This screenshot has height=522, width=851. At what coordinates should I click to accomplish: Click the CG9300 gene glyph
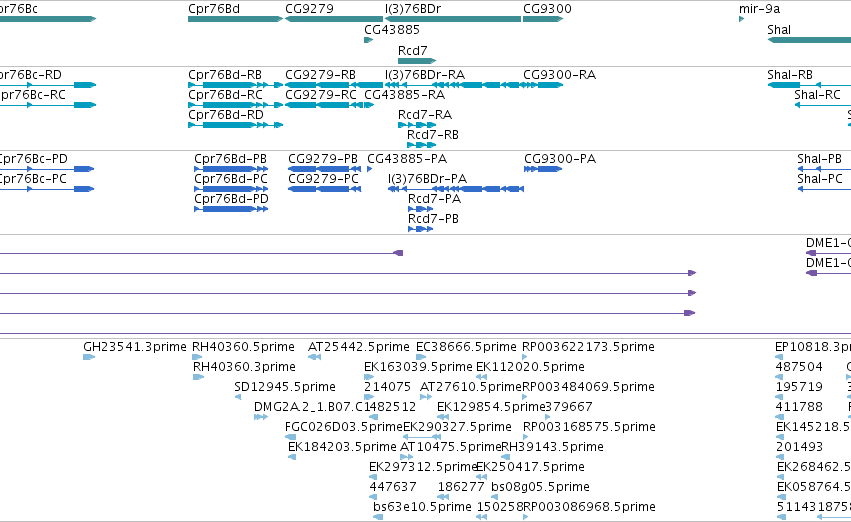click(543, 19)
